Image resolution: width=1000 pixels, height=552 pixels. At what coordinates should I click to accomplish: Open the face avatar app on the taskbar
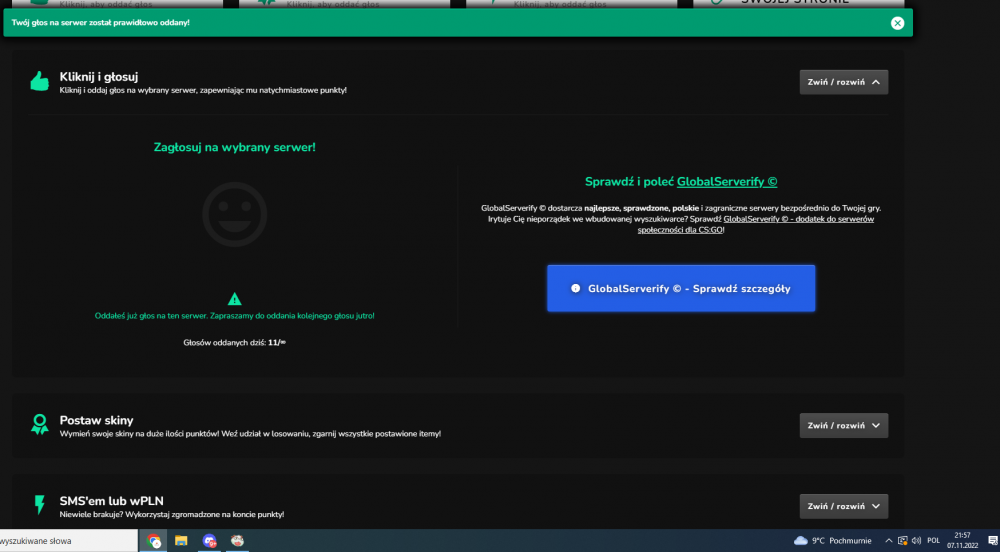point(237,541)
